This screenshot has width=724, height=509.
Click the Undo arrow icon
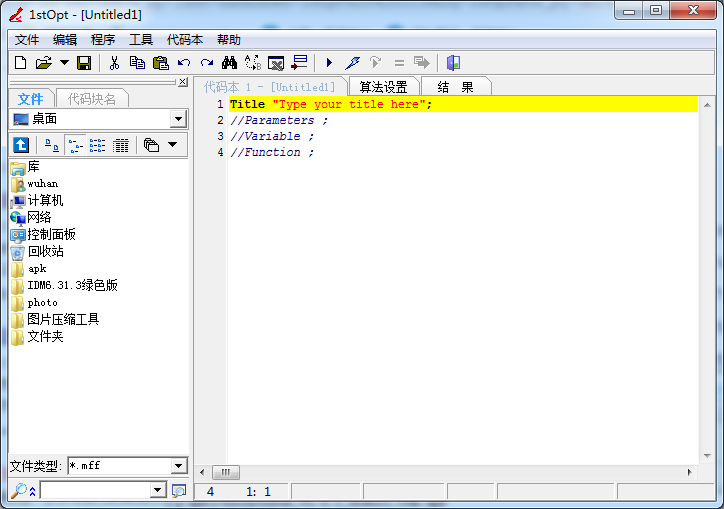(x=184, y=63)
